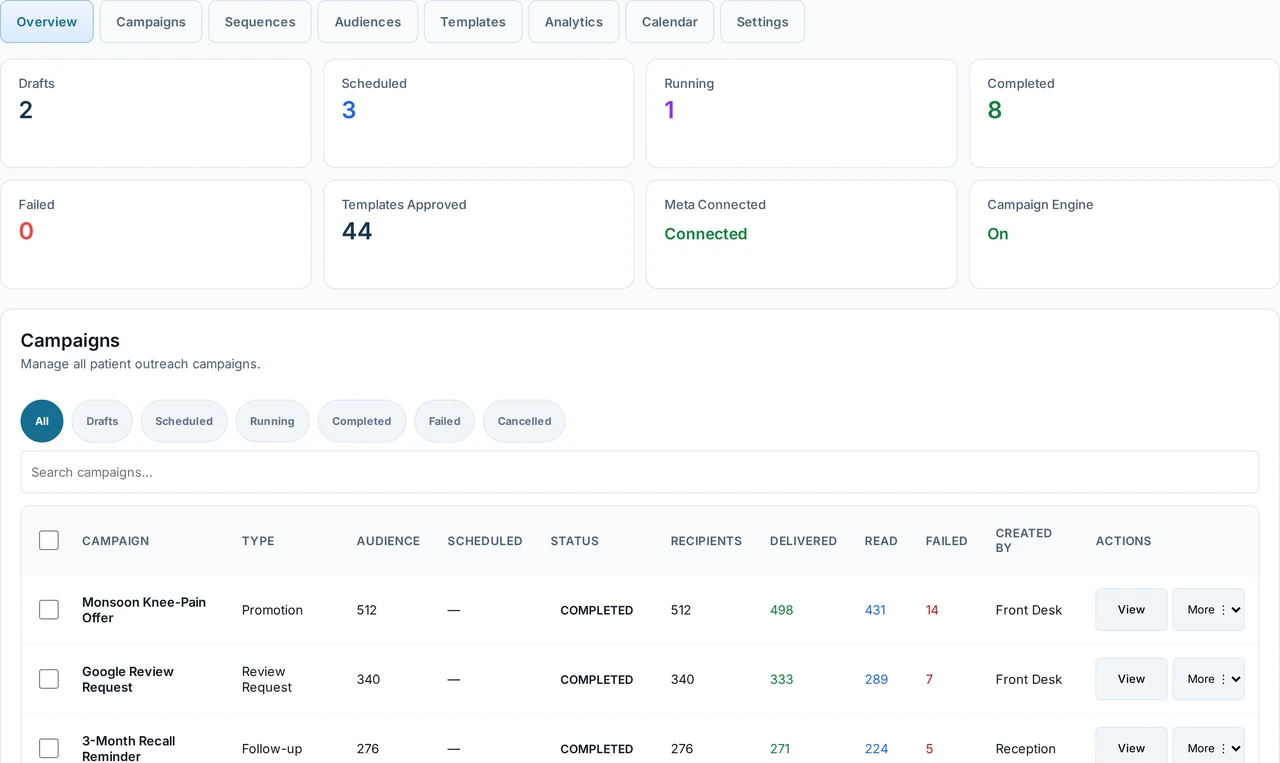The height and width of the screenshot is (763, 1280).
Task: View the Analytics tab
Action: [x=574, y=22]
